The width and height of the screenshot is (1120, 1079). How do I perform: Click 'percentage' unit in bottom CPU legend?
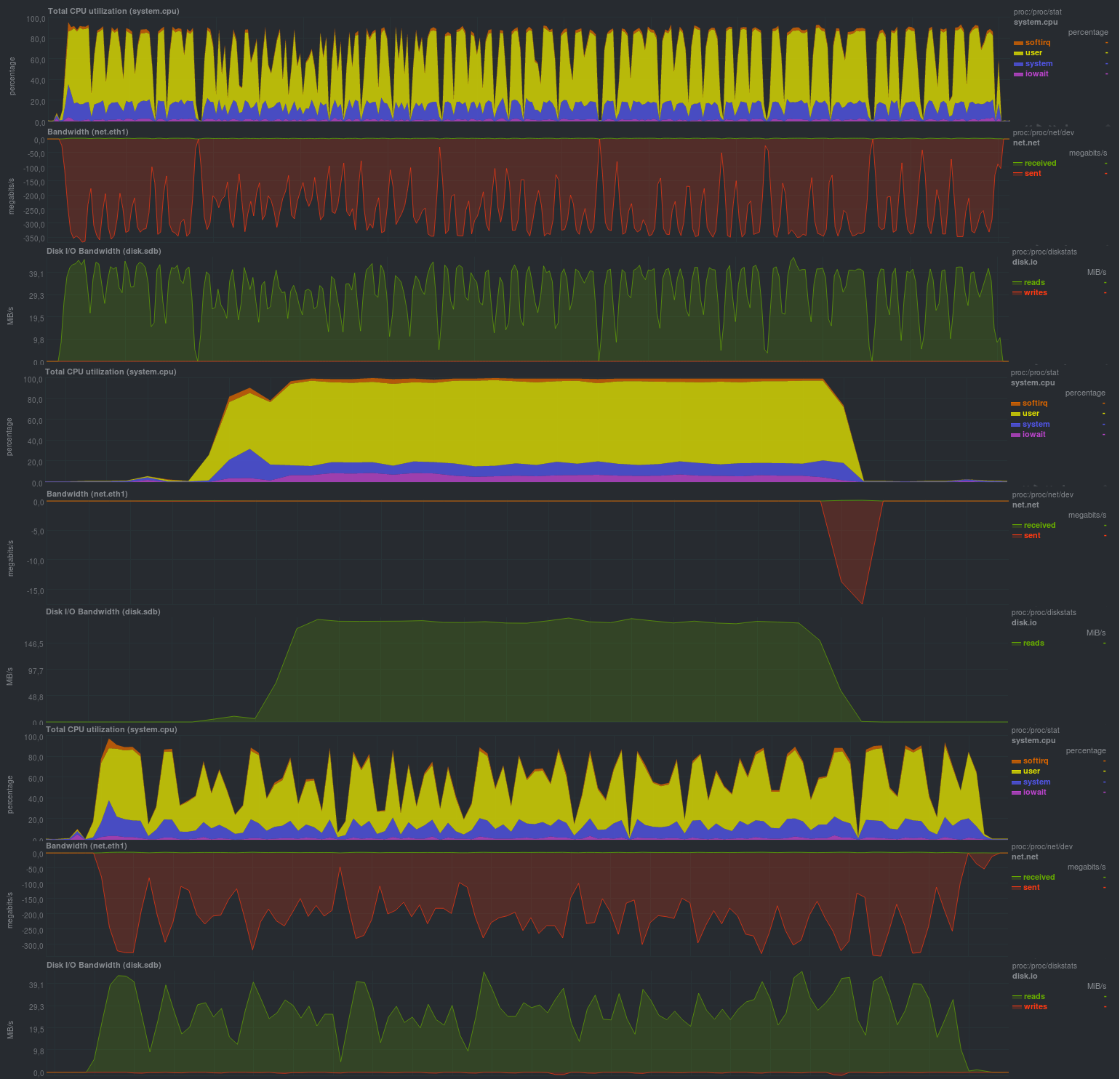tap(1086, 751)
